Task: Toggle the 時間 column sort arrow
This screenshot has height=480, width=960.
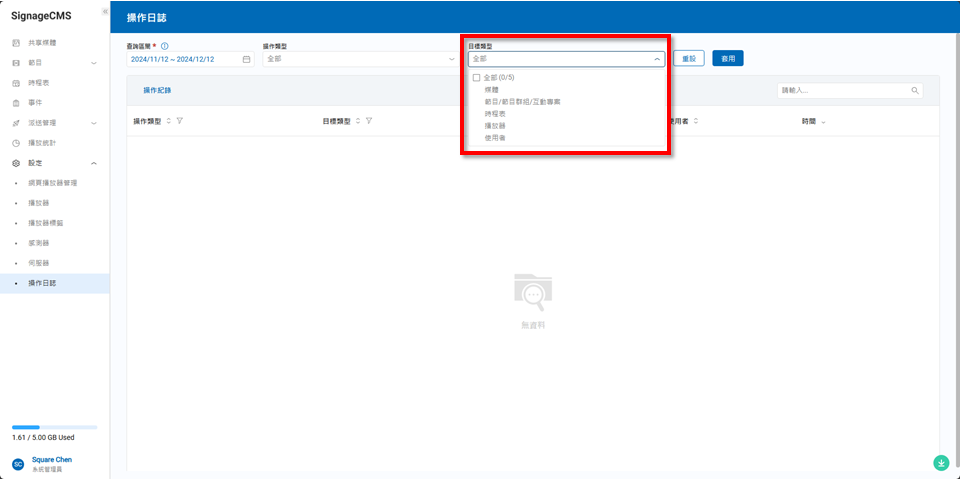Action: coord(823,122)
